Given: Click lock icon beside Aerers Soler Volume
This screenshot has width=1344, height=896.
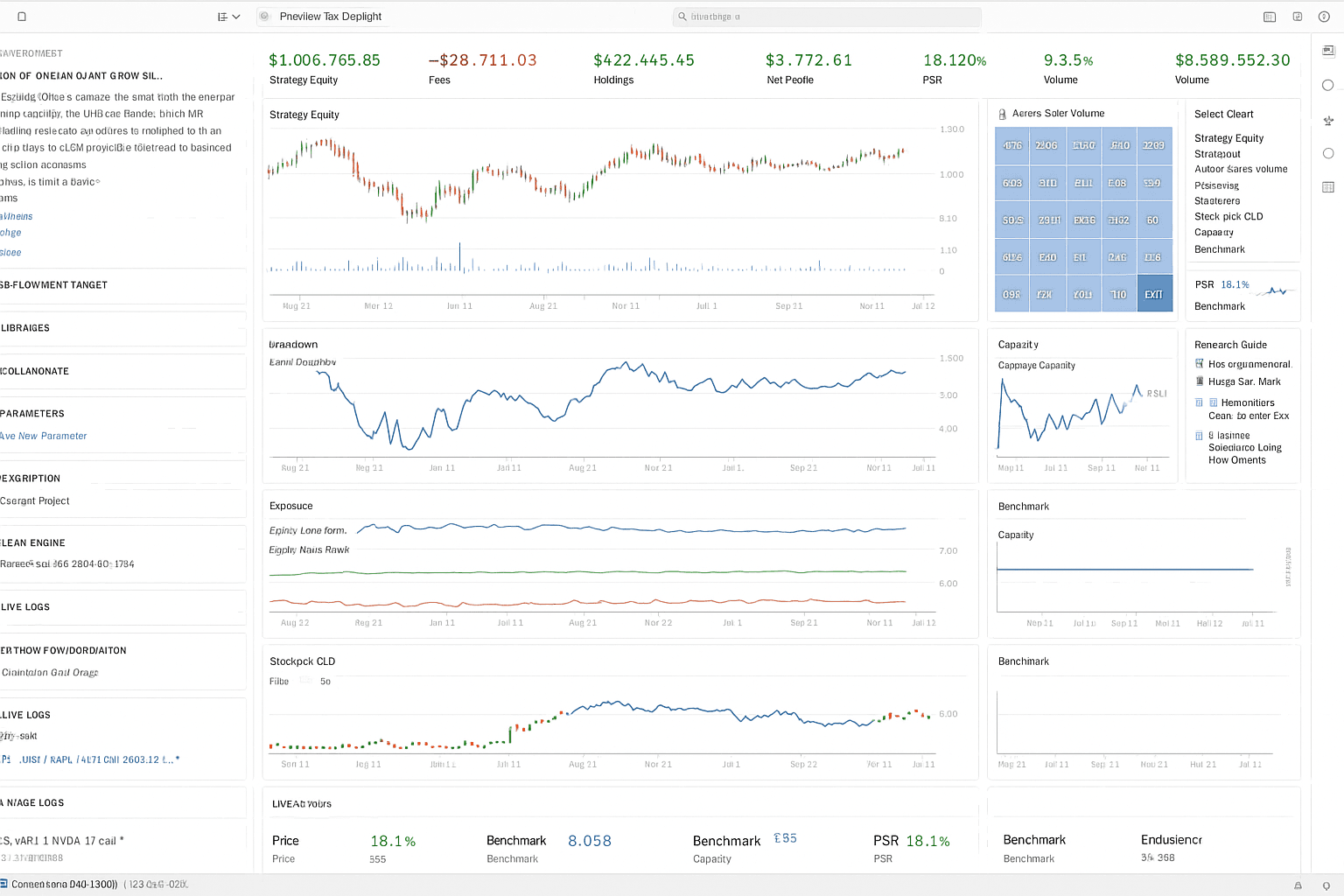Looking at the screenshot, I should pyautogui.click(x=1003, y=114).
